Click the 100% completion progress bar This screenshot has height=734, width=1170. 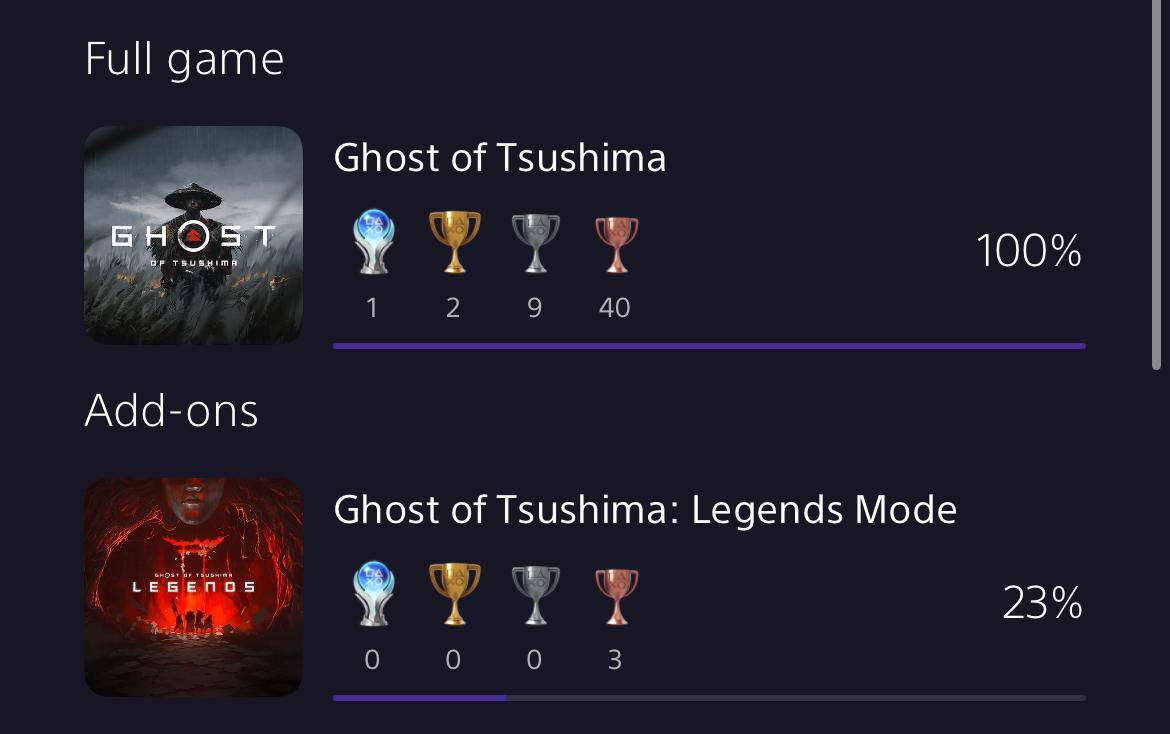pos(708,346)
